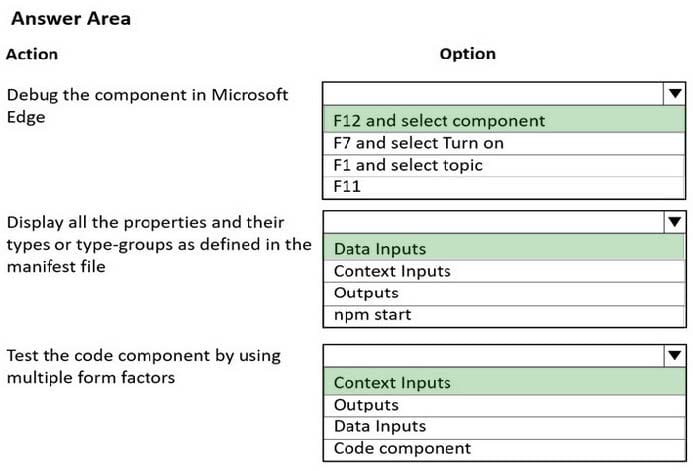Click the empty Display properties selection field
Screen dimensions: 693x471
pos(492,221)
